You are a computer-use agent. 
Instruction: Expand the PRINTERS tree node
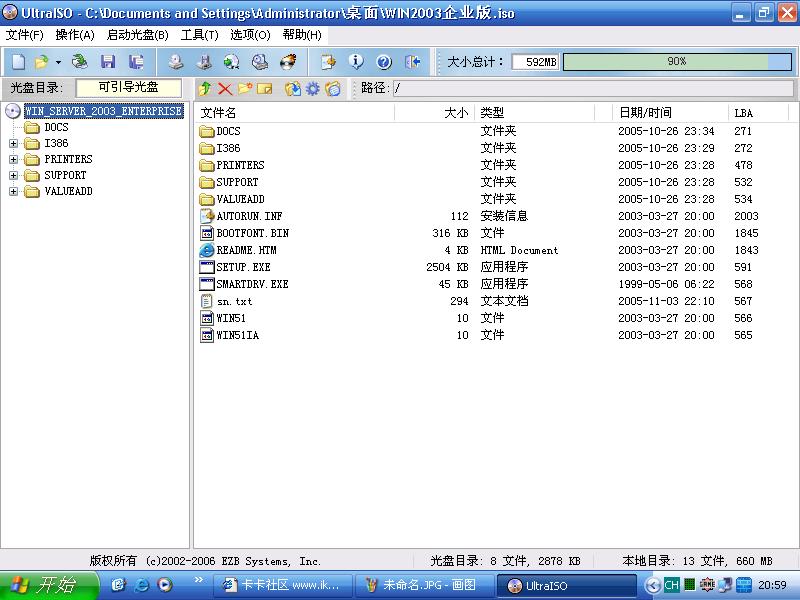13,160
